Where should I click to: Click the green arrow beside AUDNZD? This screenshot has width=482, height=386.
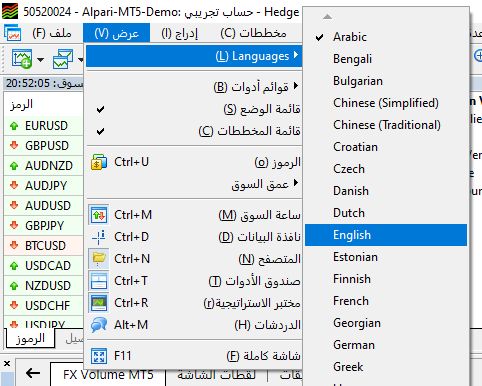tap(14, 166)
